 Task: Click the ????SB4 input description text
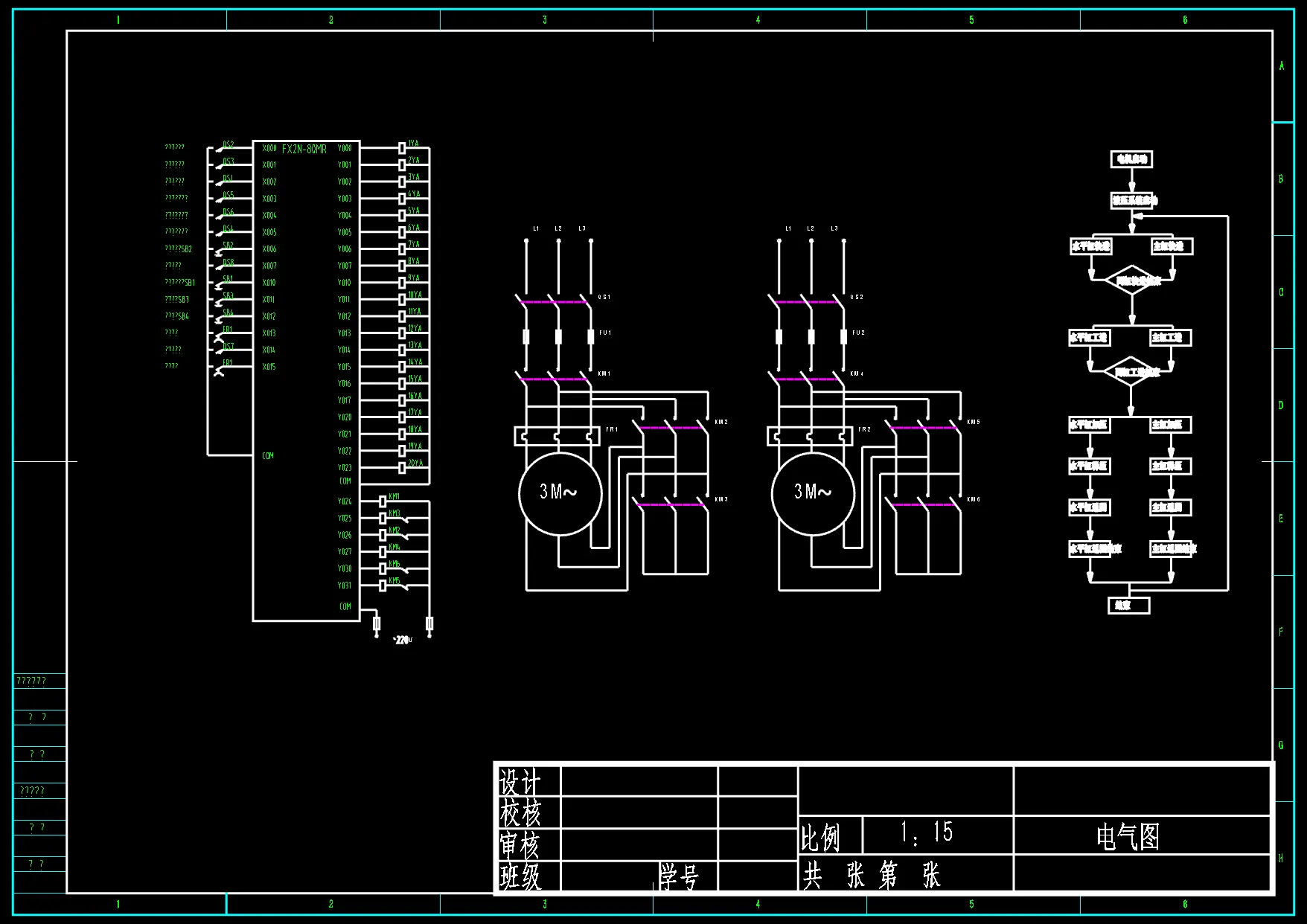pyautogui.click(x=177, y=316)
